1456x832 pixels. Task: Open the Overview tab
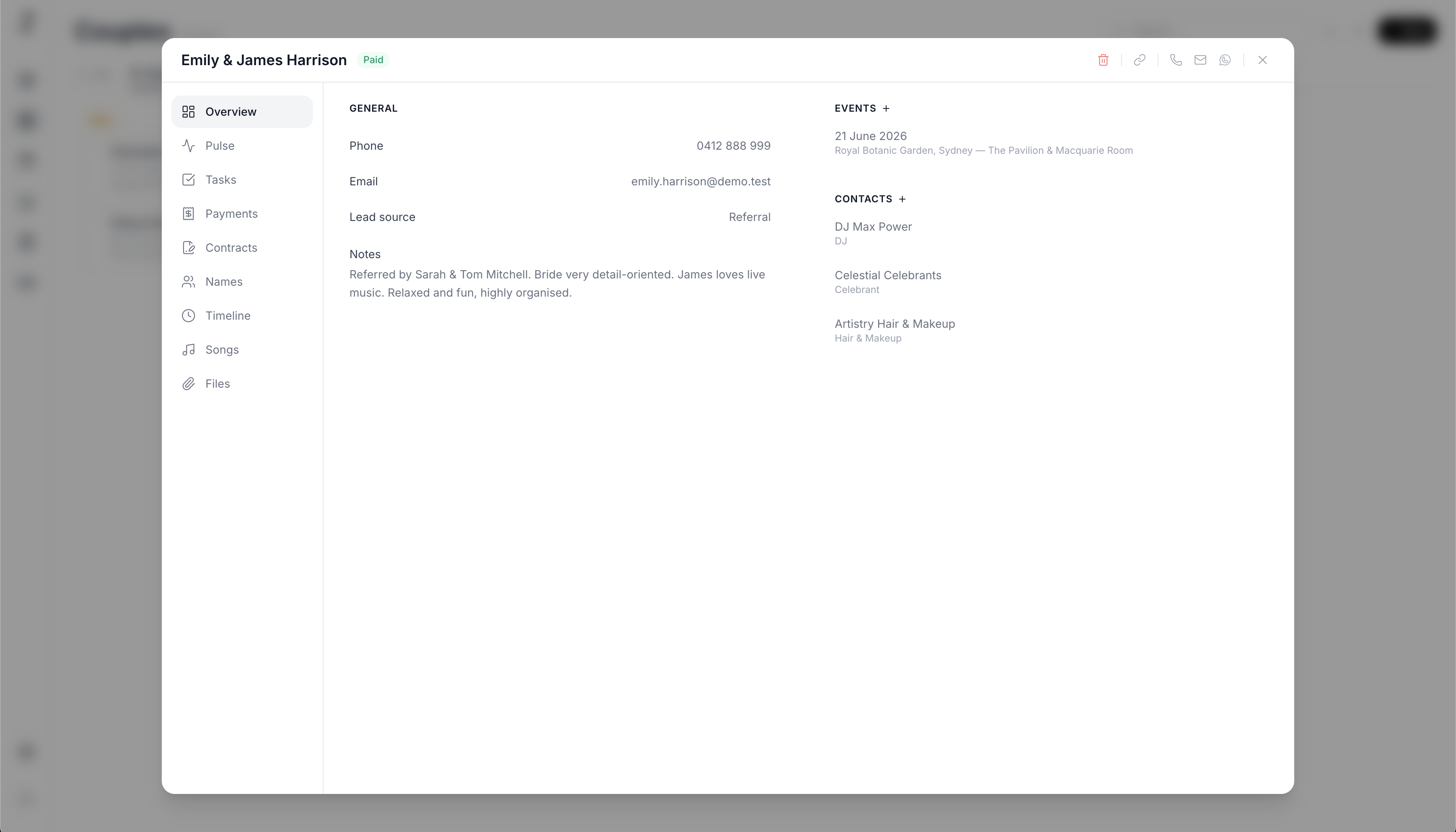pyautogui.click(x=242, y=111)
